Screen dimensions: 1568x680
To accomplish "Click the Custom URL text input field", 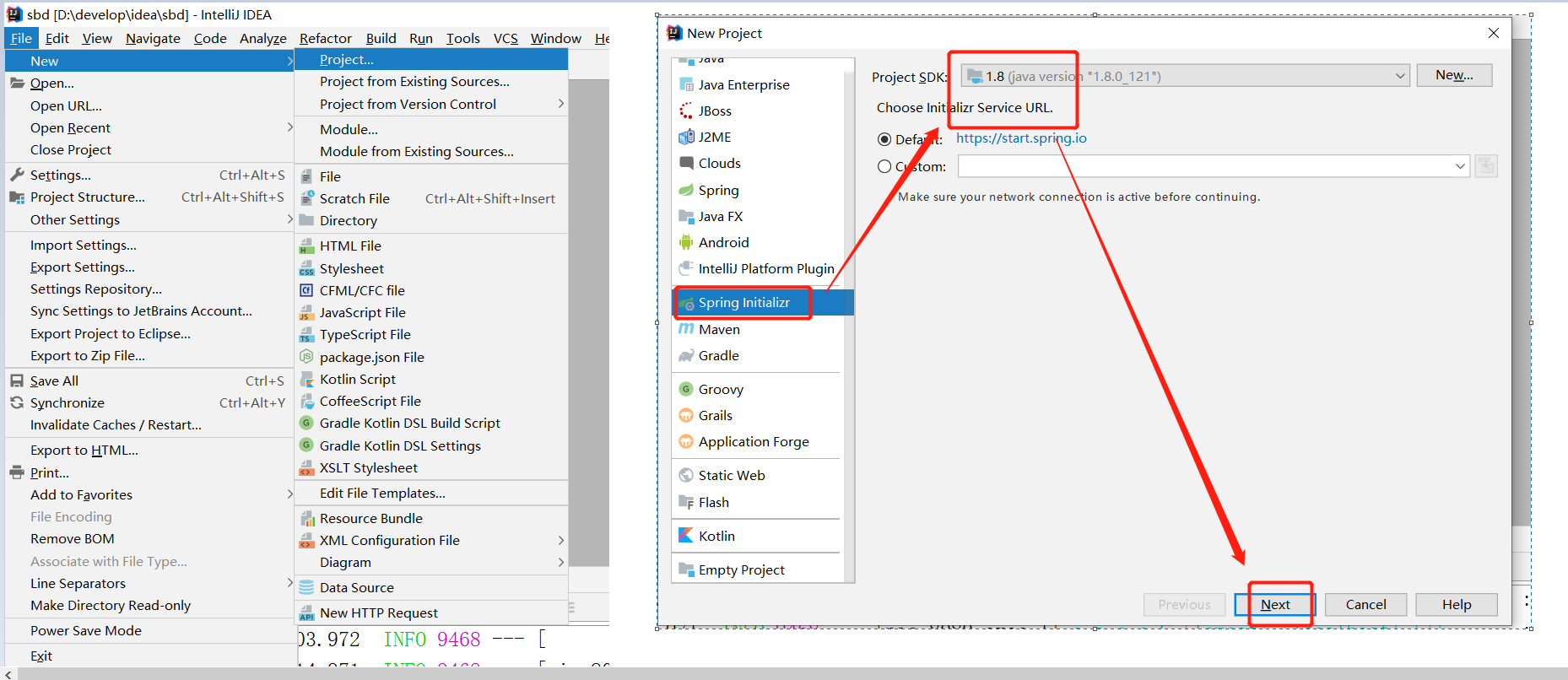I will point(1204,166).
